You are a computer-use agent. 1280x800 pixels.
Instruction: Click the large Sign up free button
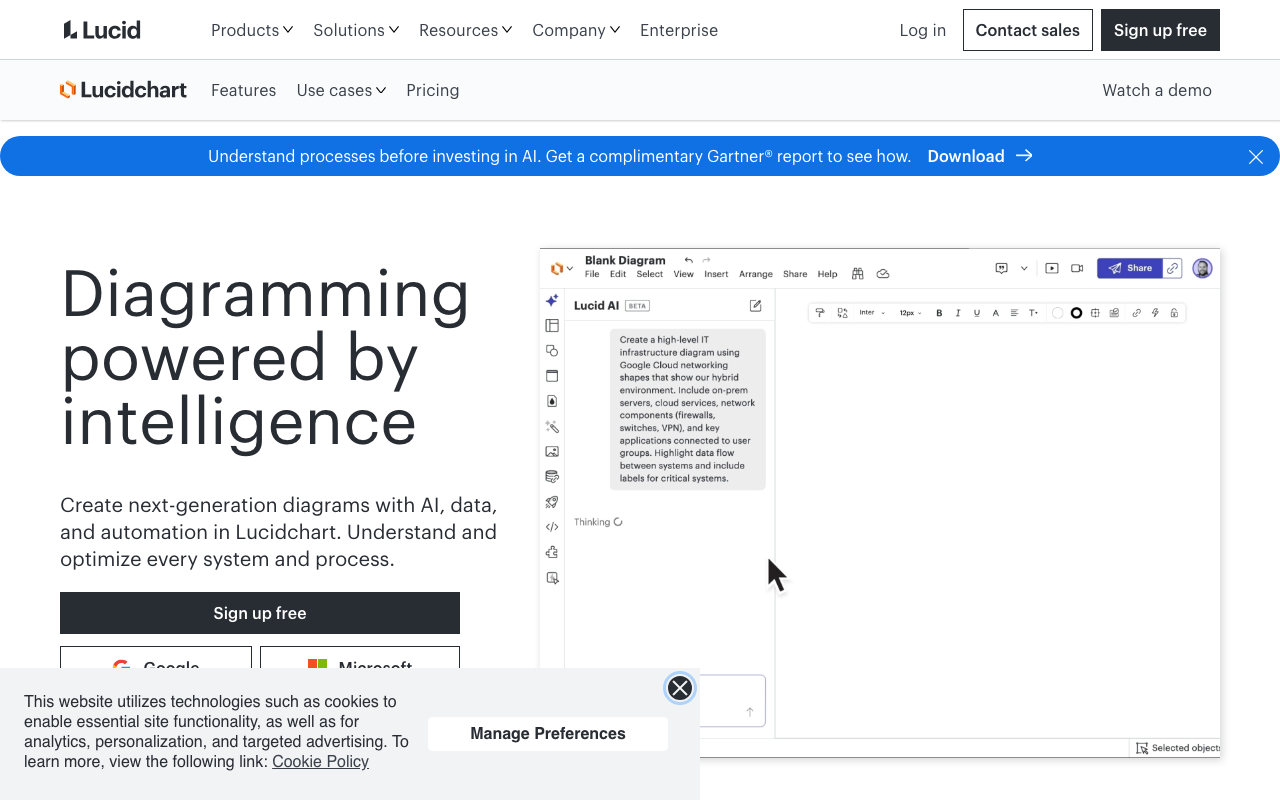click(260, 613)
